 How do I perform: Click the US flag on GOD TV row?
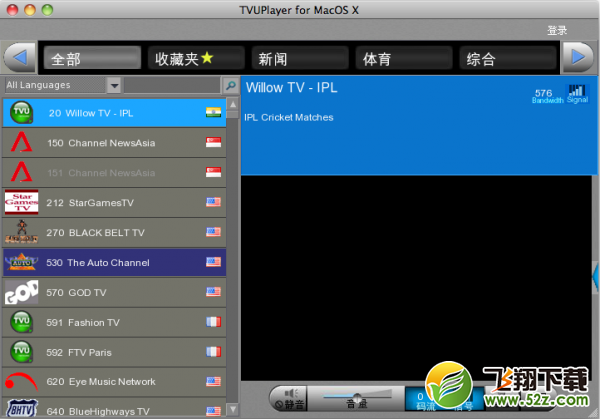pos(214,292)
